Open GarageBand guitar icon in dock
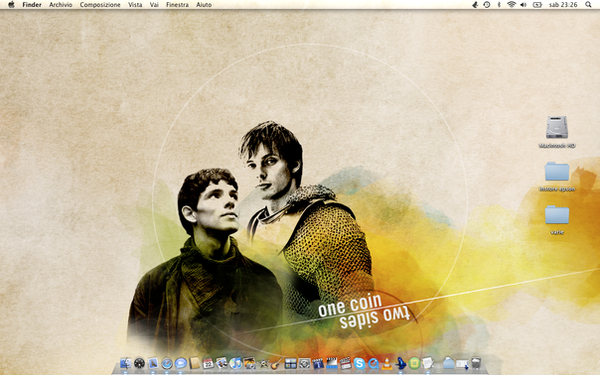Image resolution: width=600 pixels, height=375 pixels. tap(276, 363)
